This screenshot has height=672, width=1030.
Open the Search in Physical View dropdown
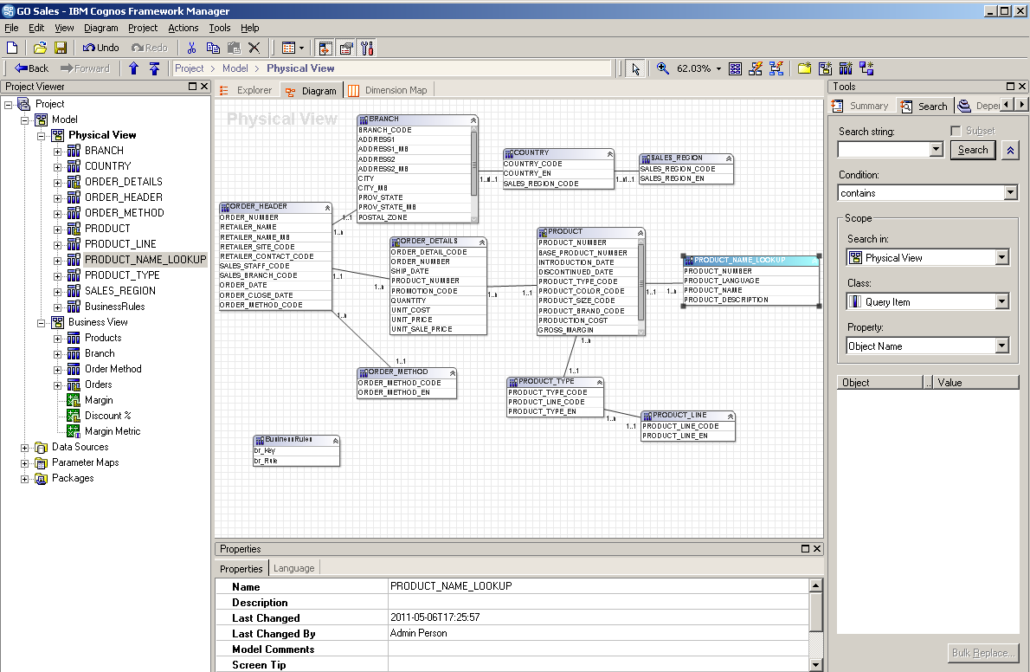click(x=1001, y=258)
